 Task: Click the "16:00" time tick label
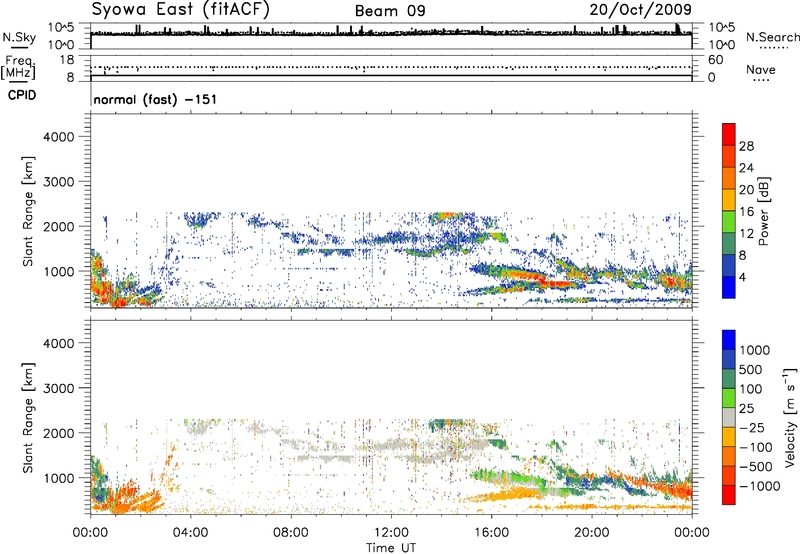(x=491, y=533)
